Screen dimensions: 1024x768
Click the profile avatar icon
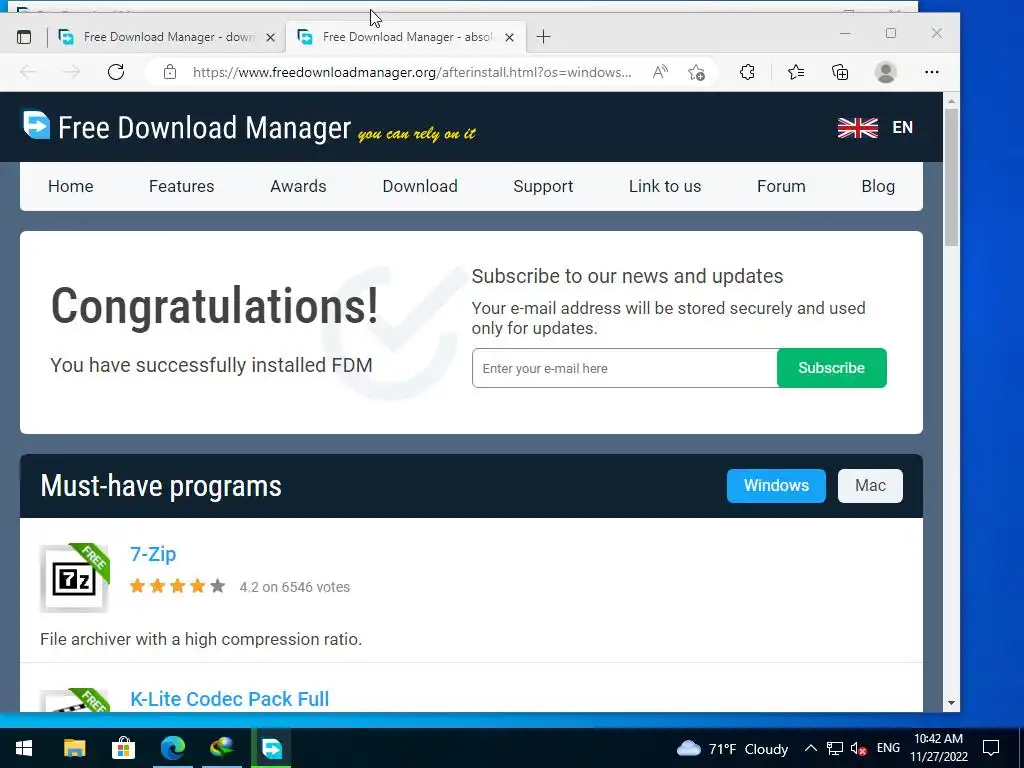pos(886,72)
